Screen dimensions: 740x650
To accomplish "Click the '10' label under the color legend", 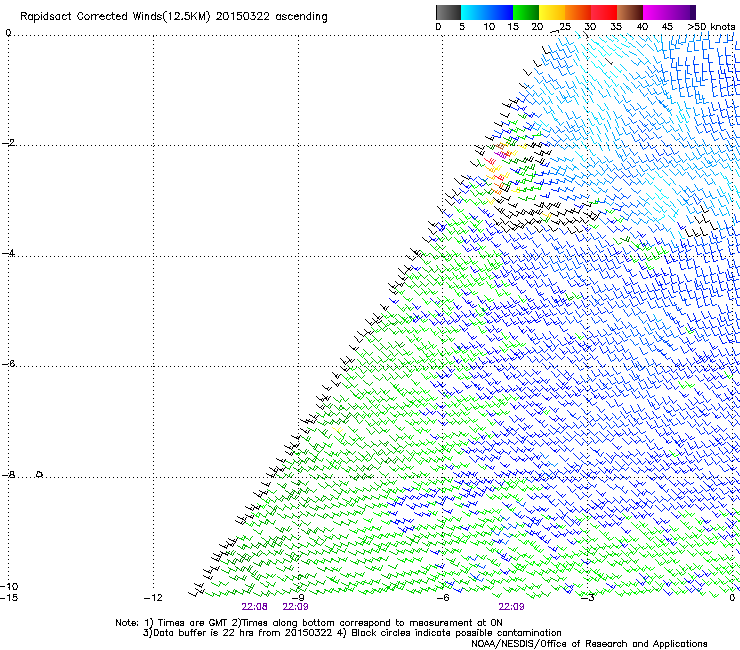I will click(489, 27).
